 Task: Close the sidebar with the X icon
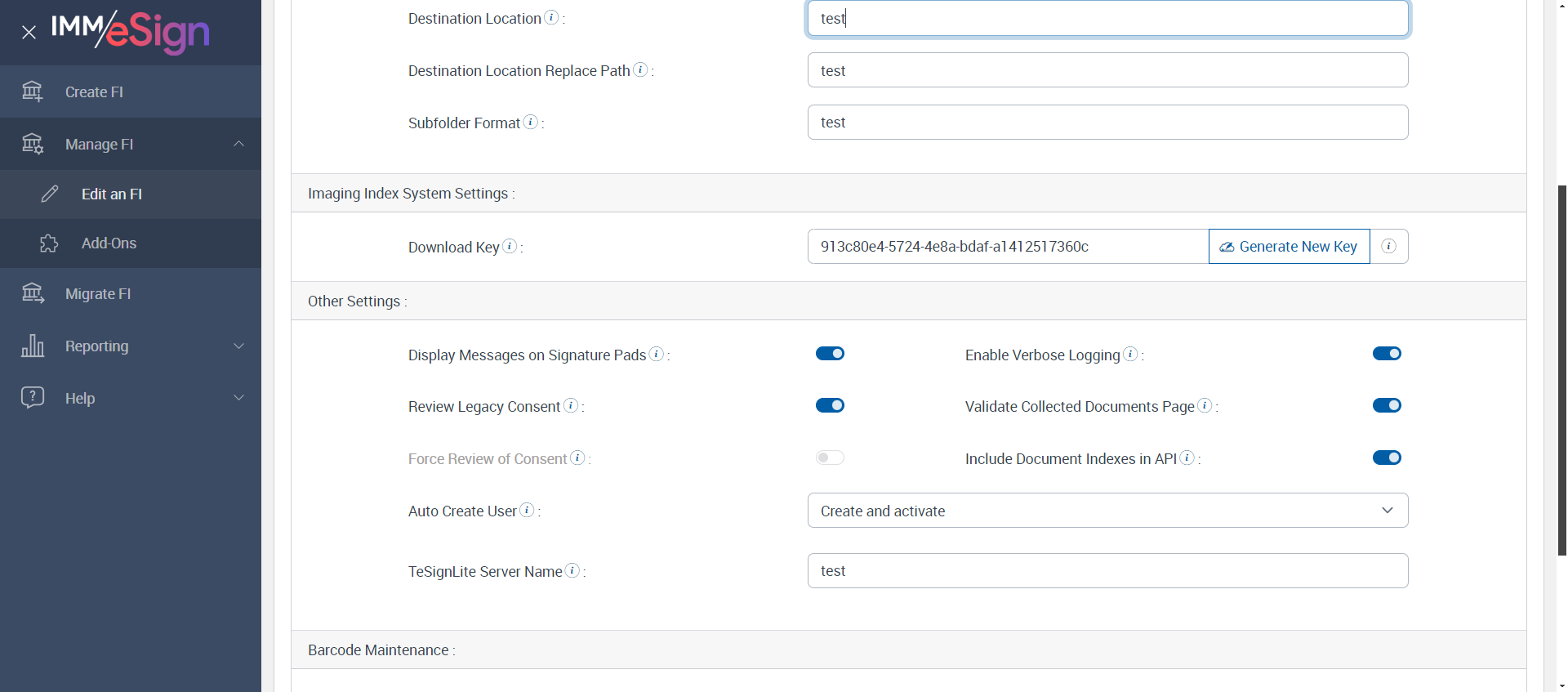[29, 33]
